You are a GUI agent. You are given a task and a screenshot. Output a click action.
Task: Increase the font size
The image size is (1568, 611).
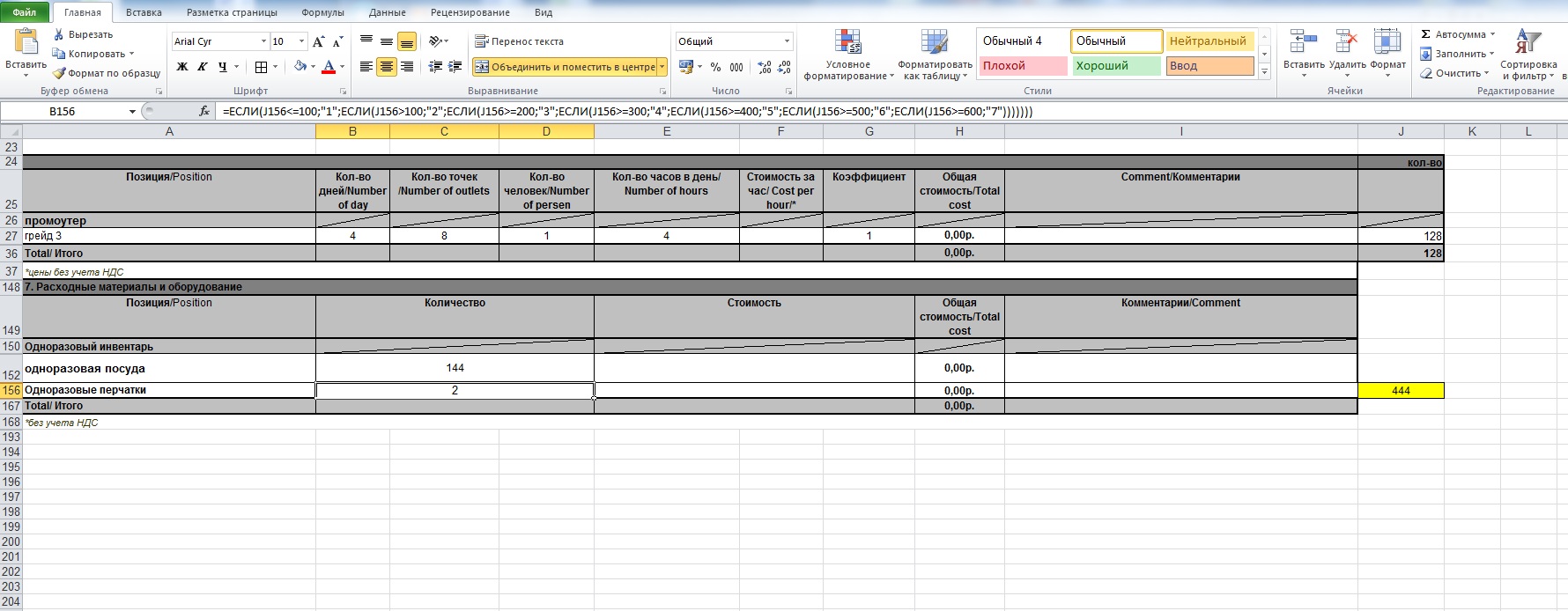tap(319, 41)
